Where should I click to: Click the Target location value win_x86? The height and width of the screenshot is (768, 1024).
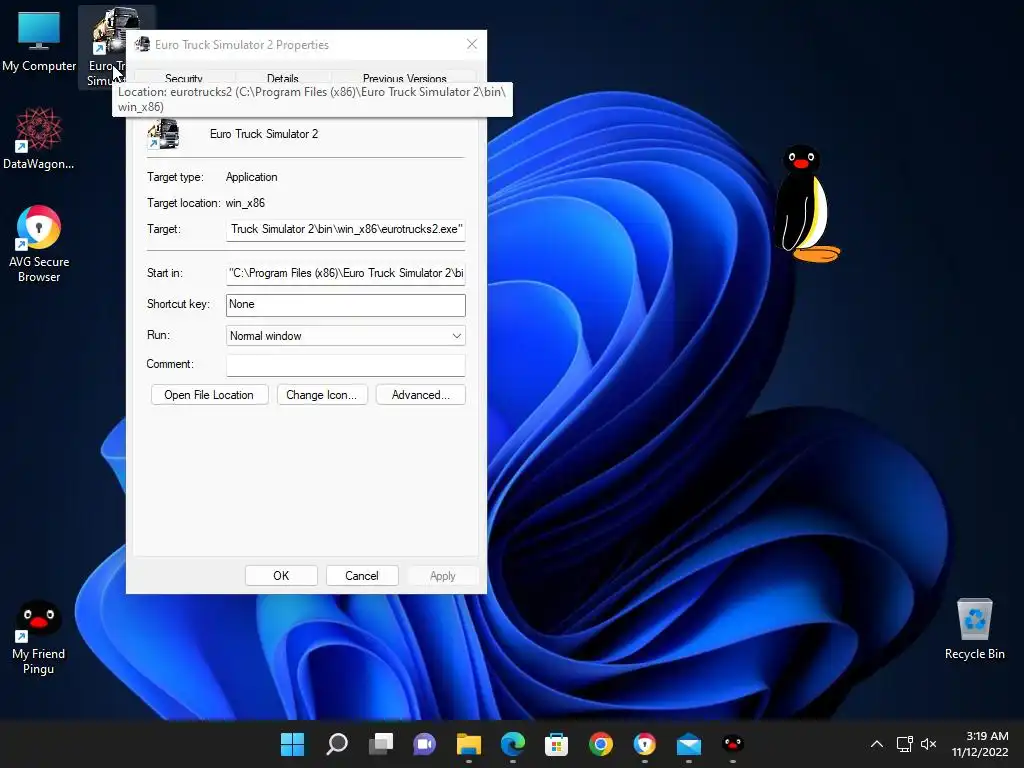245,203
